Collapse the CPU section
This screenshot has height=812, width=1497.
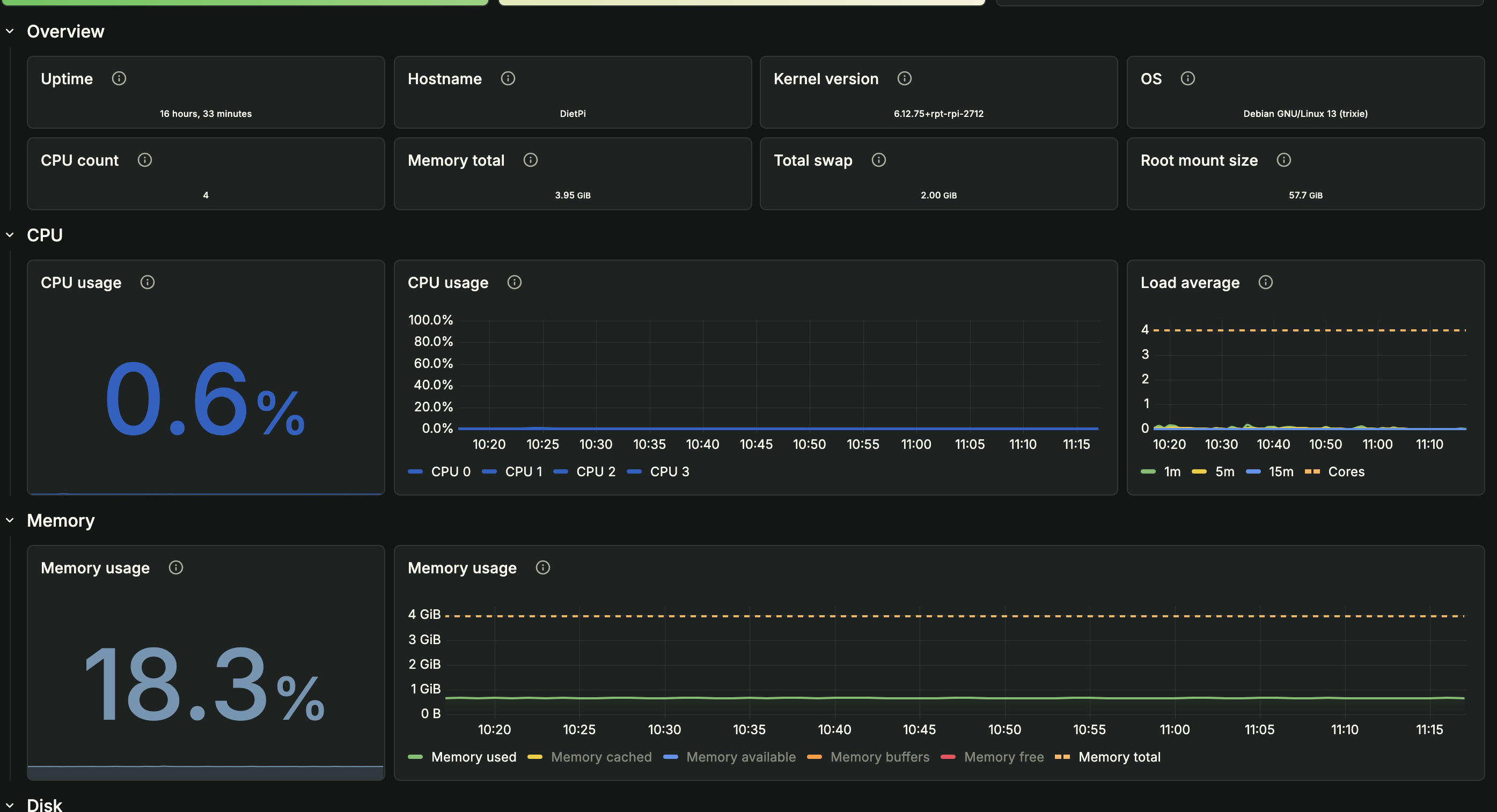point(9,235)
